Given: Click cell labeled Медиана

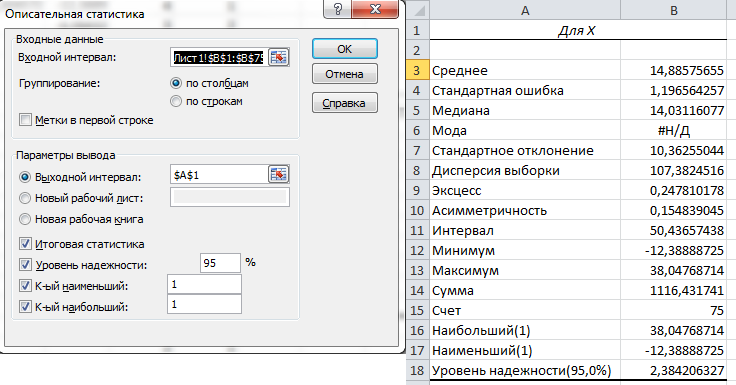Looking at the screenshot, I should click(x=525, y=110).
